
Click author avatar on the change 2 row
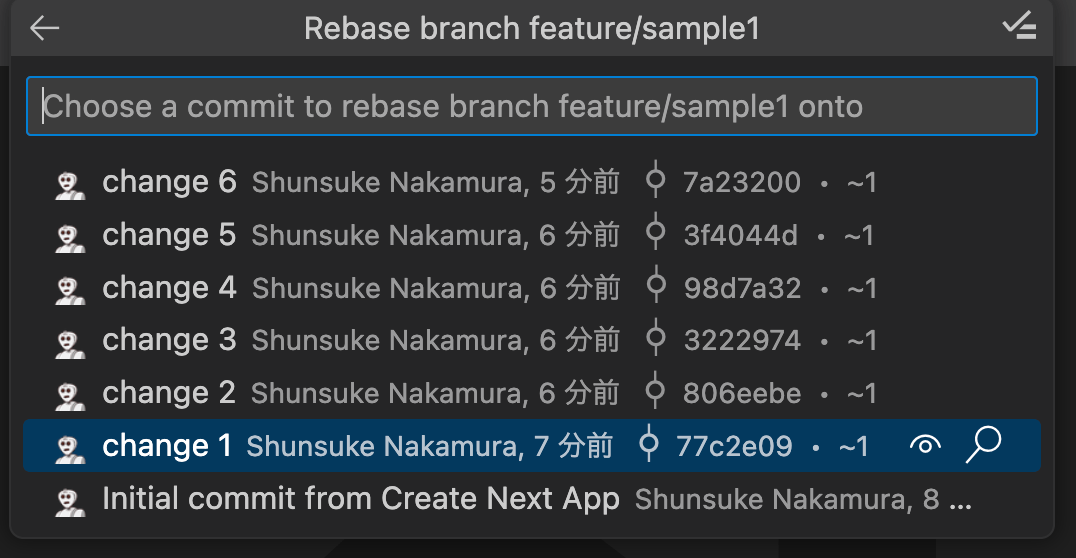pyautogui.click(x=70, y=396)
